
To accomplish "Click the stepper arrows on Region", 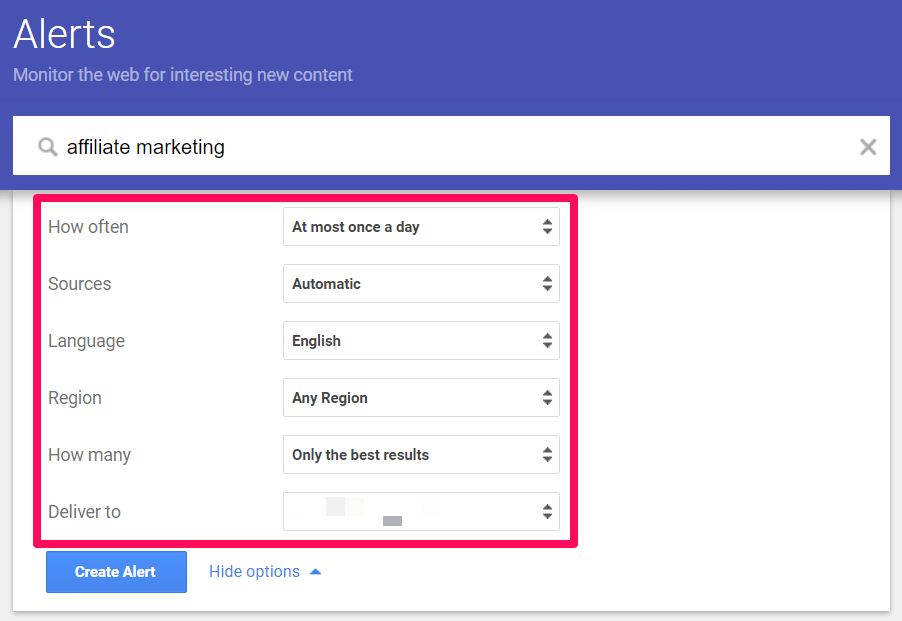I will coord(547,398).
